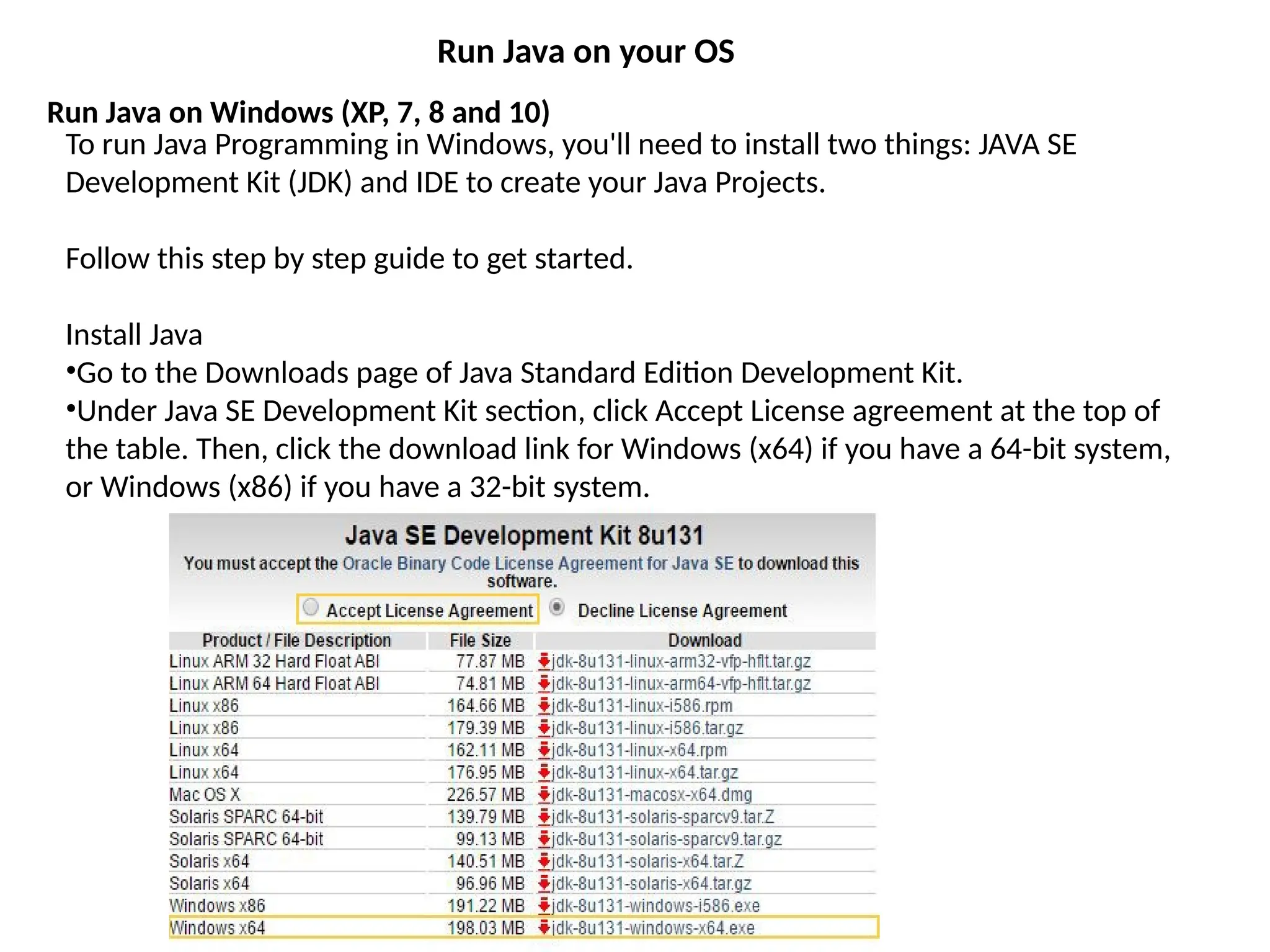Image resolution: width=1270 pixels, height=952 pixels.
Task: Download jdk-8u131-windows-i586.exe
Action: tap(656, 906)
